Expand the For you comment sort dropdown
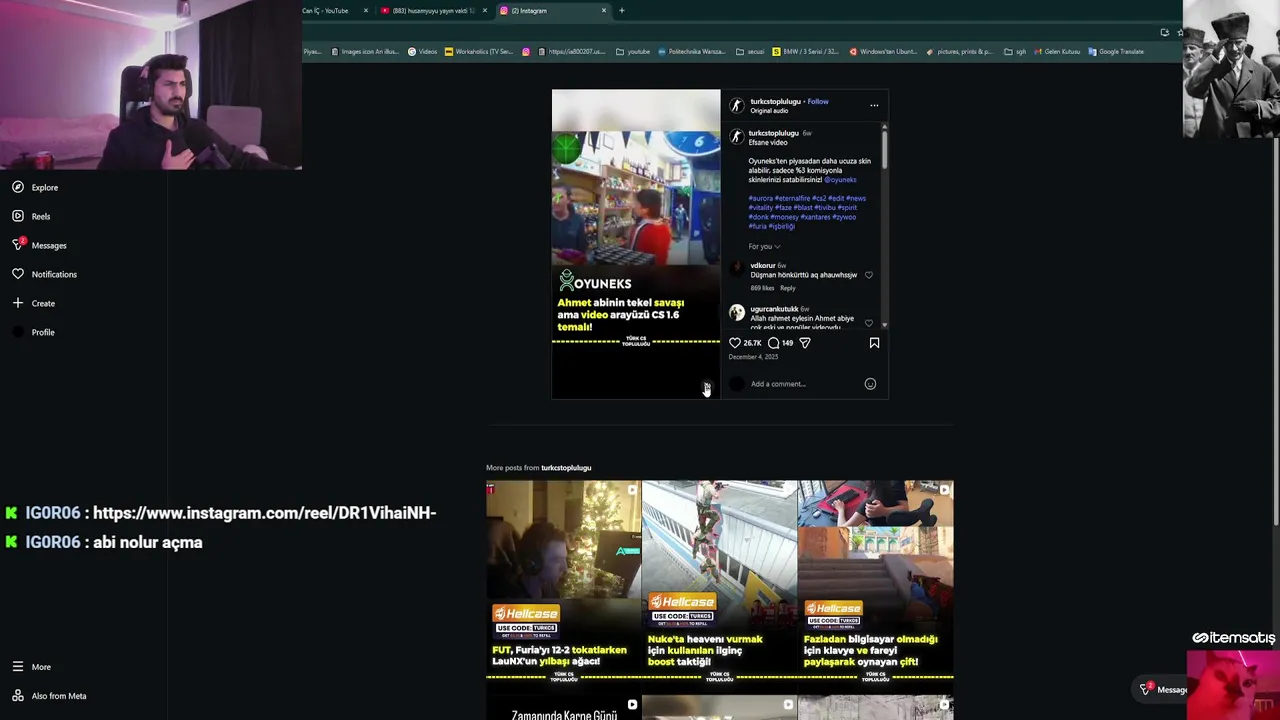 tap(764, 246)
